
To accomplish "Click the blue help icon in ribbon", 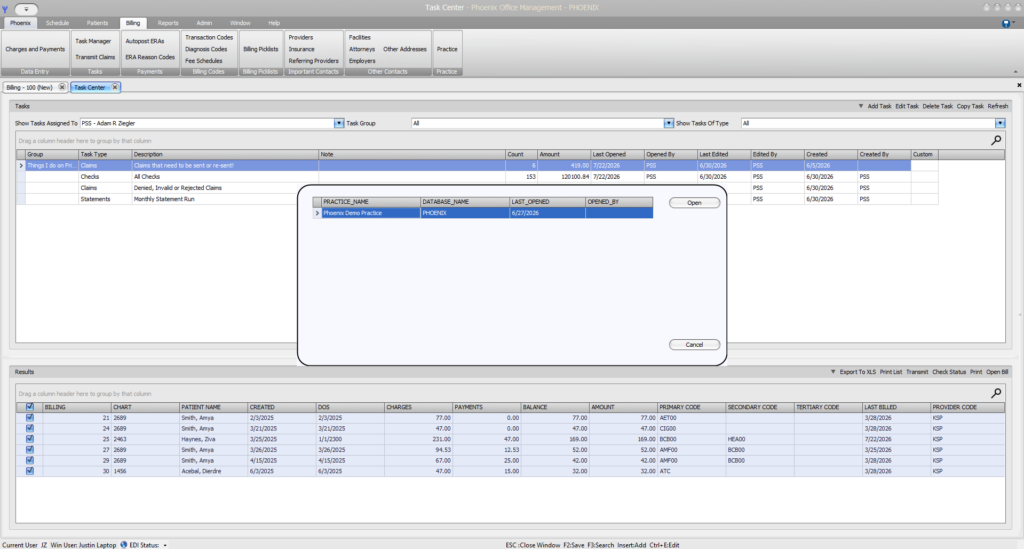I will (x=1006, y=24).
